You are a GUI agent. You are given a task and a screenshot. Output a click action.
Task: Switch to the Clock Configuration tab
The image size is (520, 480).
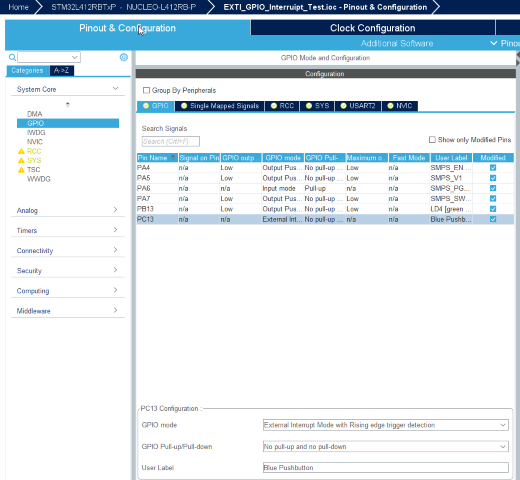point(373,28)
